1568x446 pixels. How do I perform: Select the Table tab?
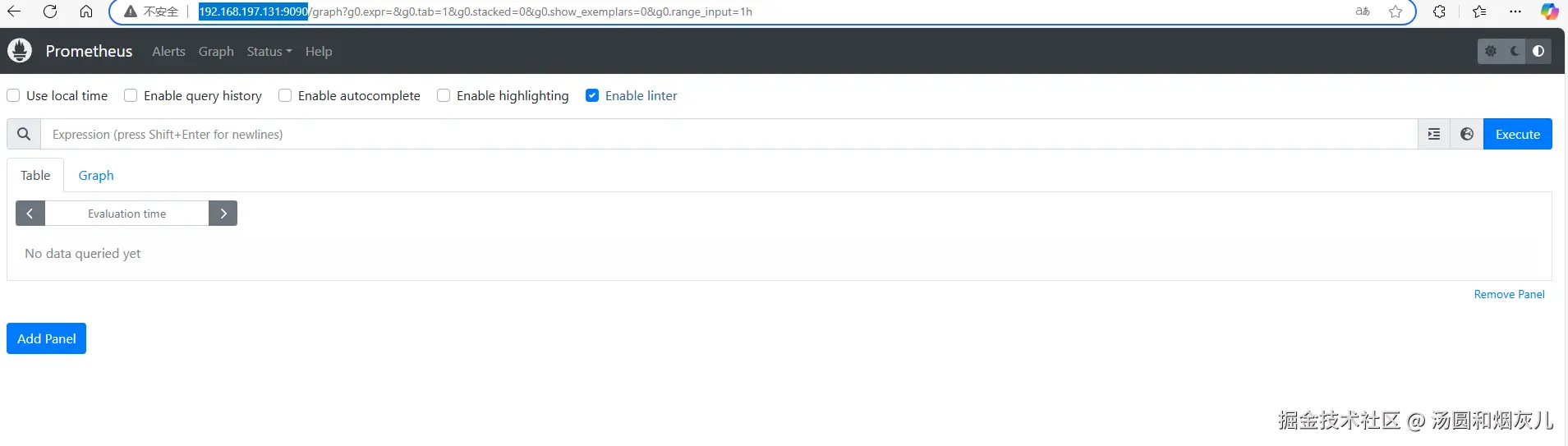tap(35, 175)
